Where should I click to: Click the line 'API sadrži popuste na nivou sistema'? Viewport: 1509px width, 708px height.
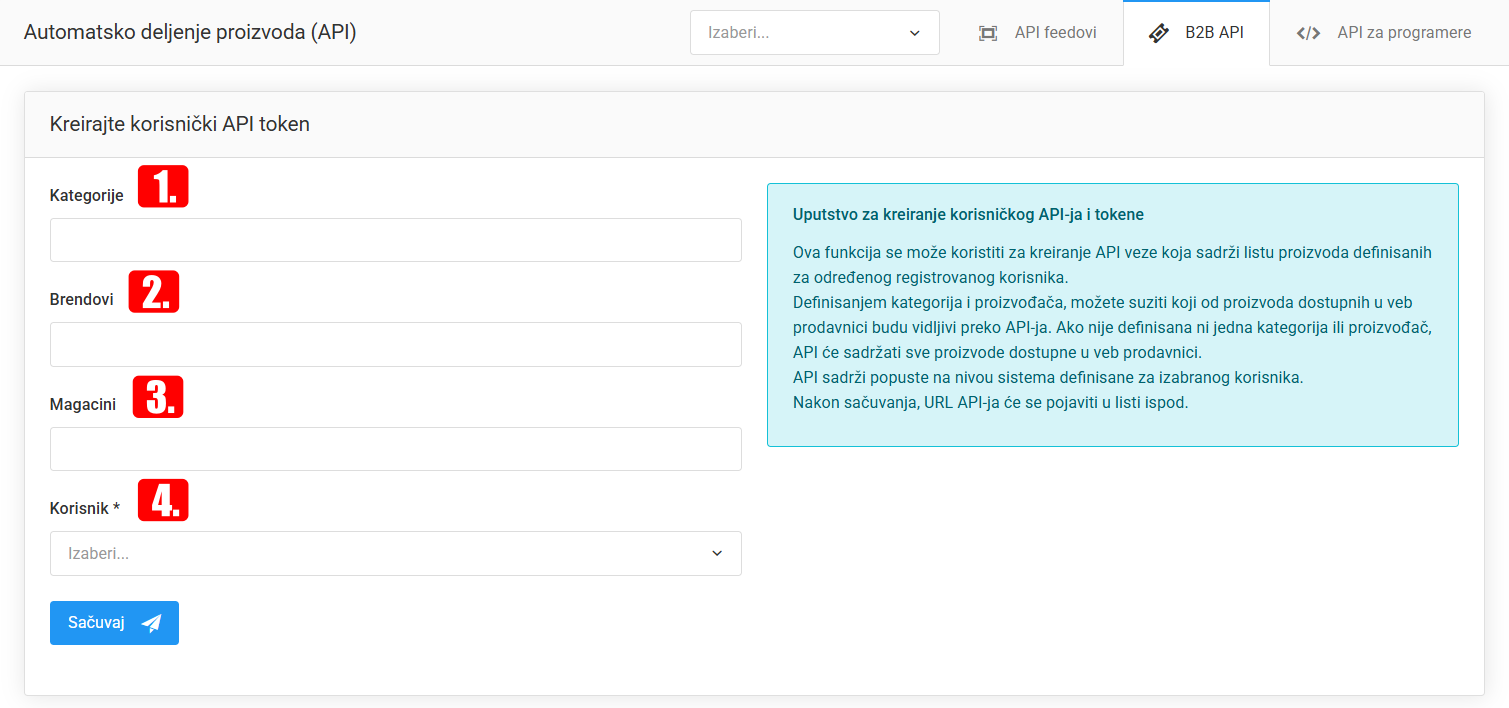pos(1048,378)
